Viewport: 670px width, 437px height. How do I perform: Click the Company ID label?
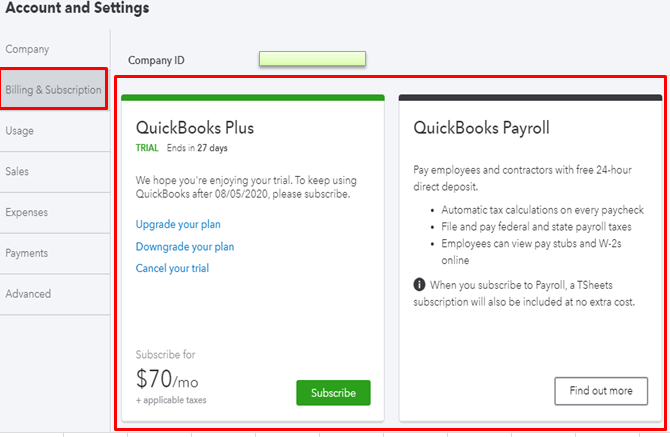(156, 61)
